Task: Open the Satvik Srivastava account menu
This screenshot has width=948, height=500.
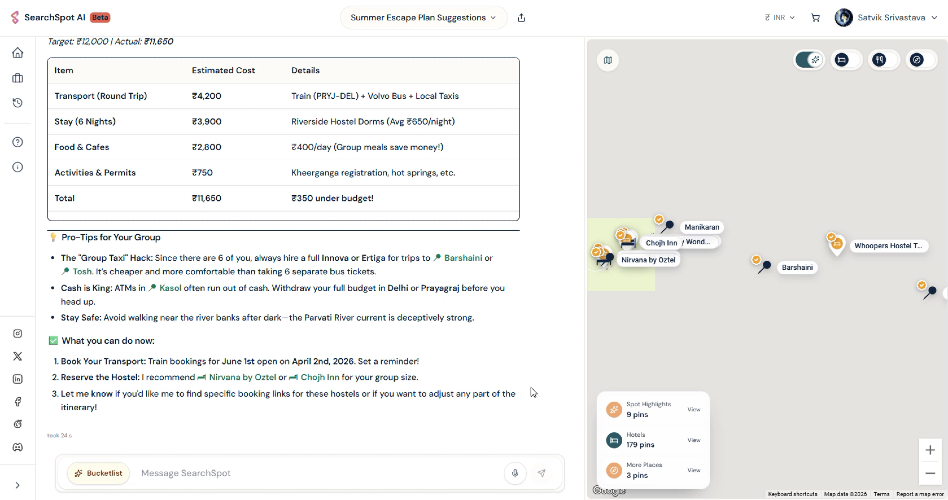Action: point(886,18)
